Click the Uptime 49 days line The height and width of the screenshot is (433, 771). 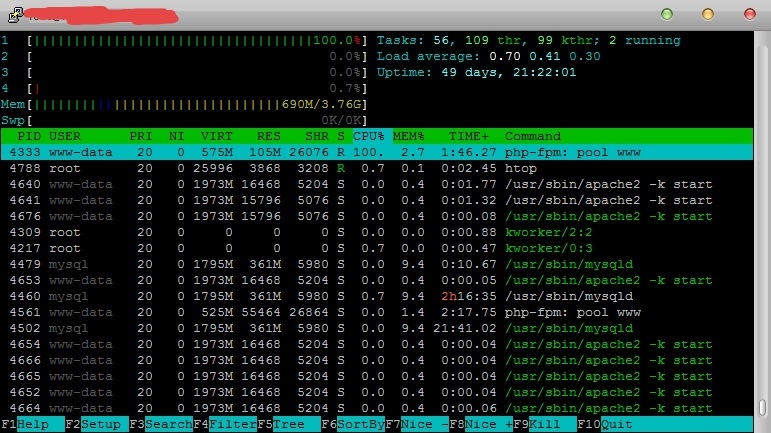point(476,72)
